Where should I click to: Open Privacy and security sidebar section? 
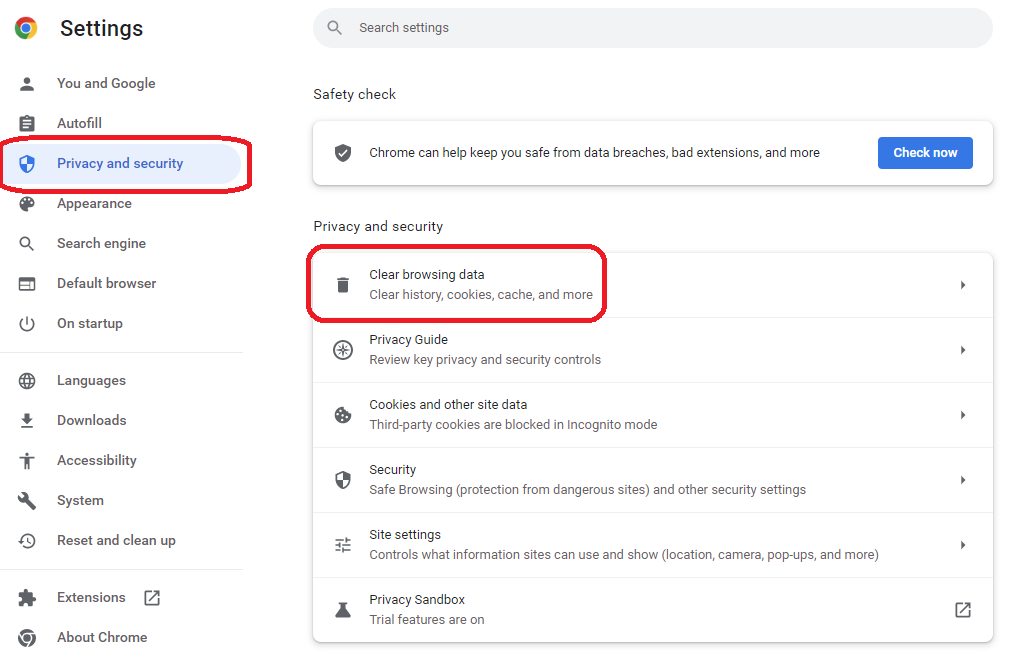coord(120,163)
